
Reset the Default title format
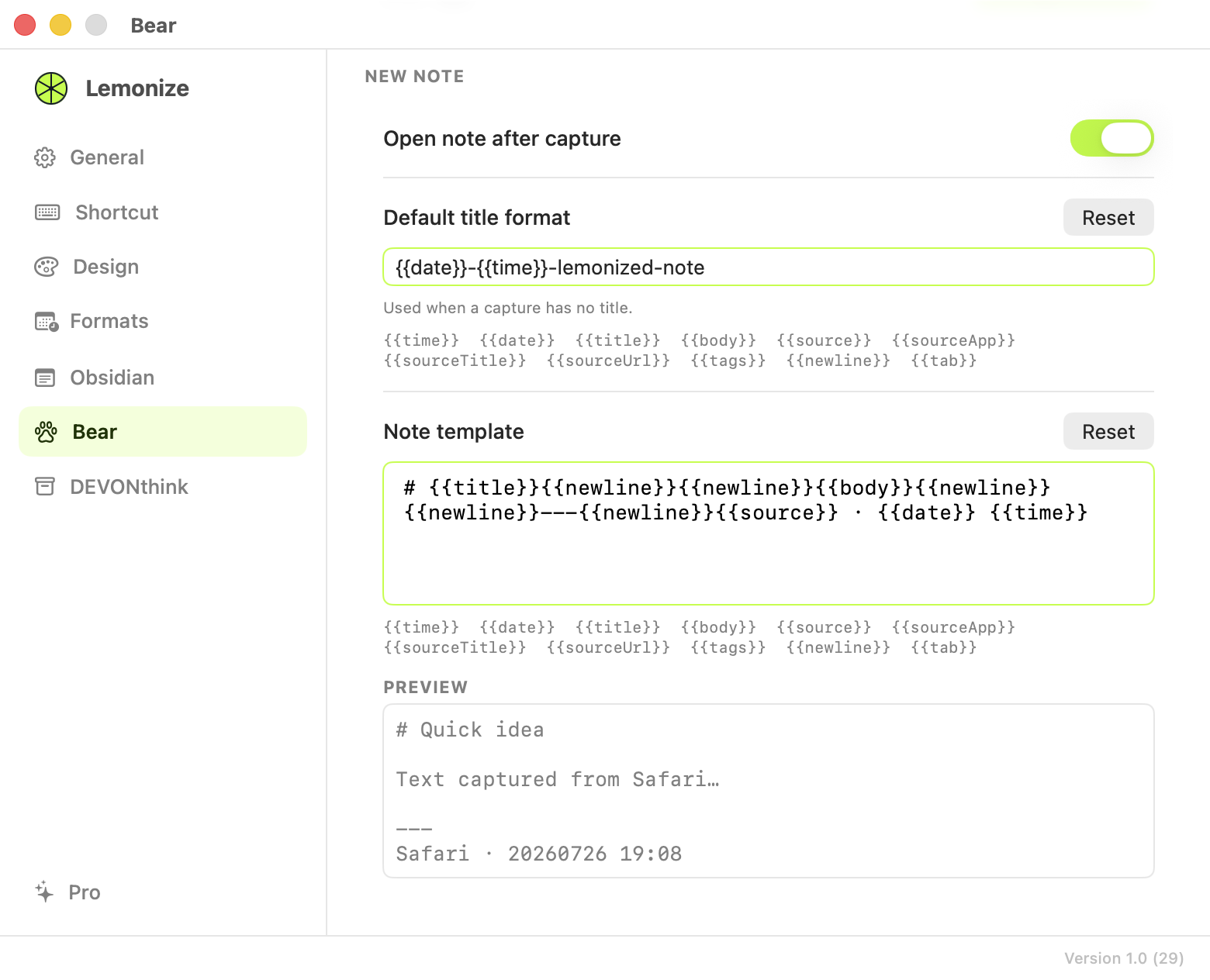click(1108, 218)
